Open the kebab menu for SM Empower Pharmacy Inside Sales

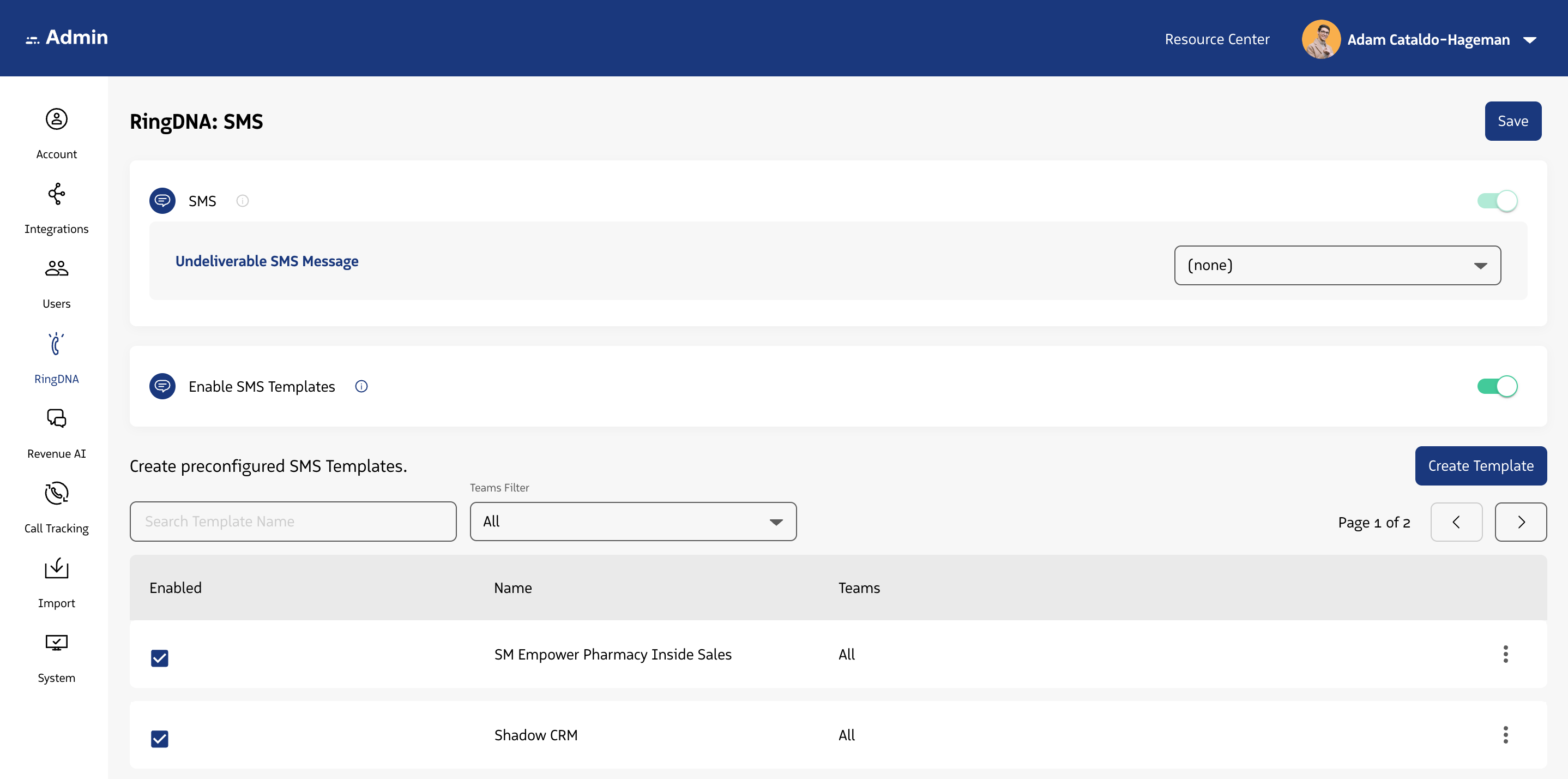click(x=1506, y=654)
